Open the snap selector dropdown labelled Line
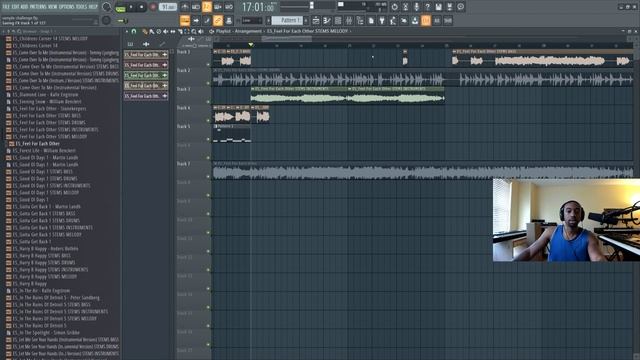The image size is (640, 360). (x=252, y=20)
